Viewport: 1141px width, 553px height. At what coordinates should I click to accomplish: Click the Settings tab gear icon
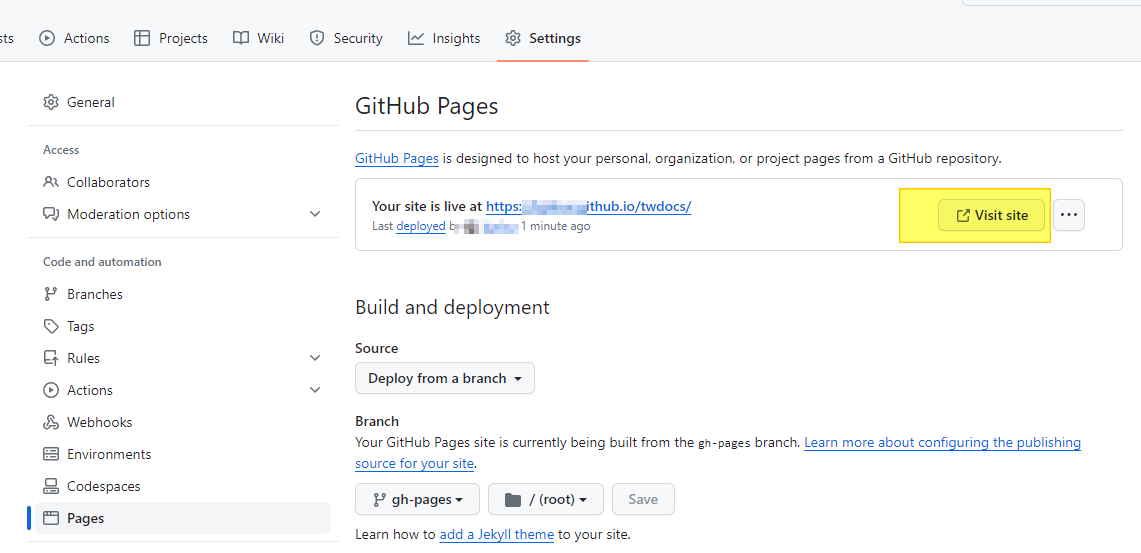[x=513, y=38]
